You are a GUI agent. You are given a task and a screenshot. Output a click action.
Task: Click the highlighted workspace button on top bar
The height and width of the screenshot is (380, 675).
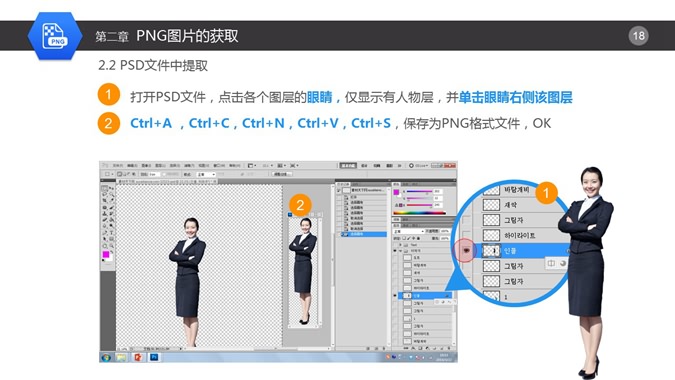point(348,166)
